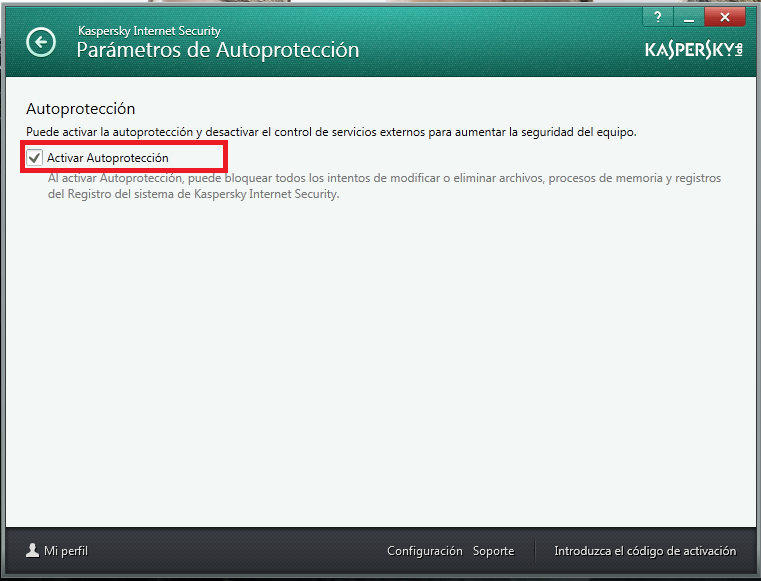Click the Mi perfil label
The width and height of the screenshot is (761, 581).
(x=66, y=551)
